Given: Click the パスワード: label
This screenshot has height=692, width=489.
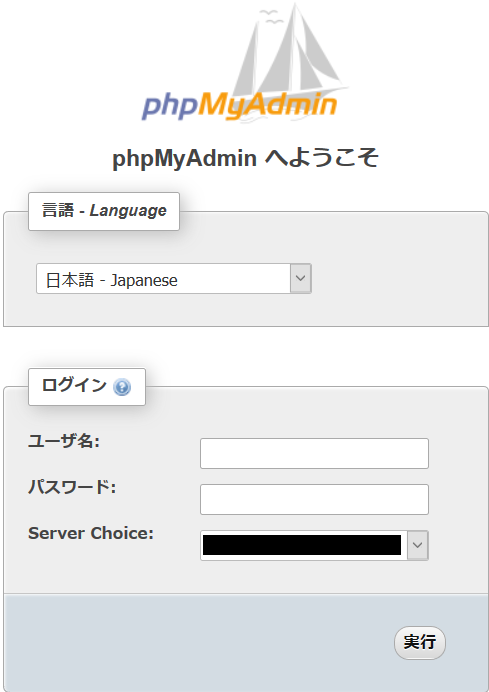Looking at the screenshot, I should (72, 487).
